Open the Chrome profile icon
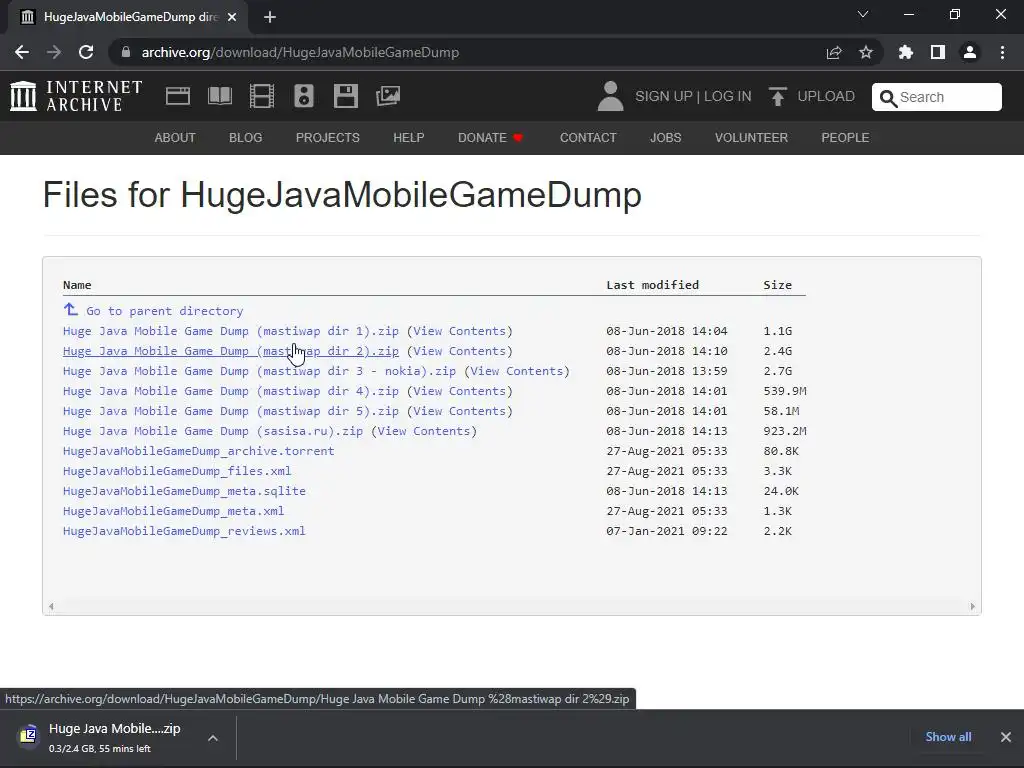Viewport: 1024px width, 768px height. 970,52
